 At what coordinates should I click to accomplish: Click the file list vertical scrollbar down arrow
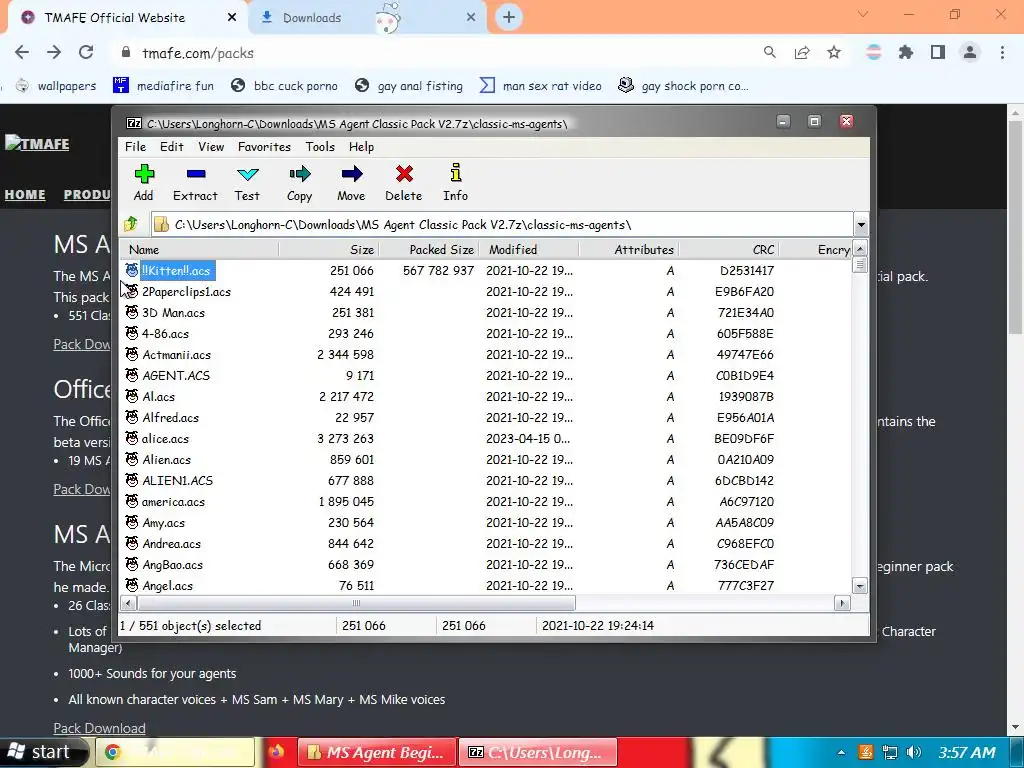point(860,586)
